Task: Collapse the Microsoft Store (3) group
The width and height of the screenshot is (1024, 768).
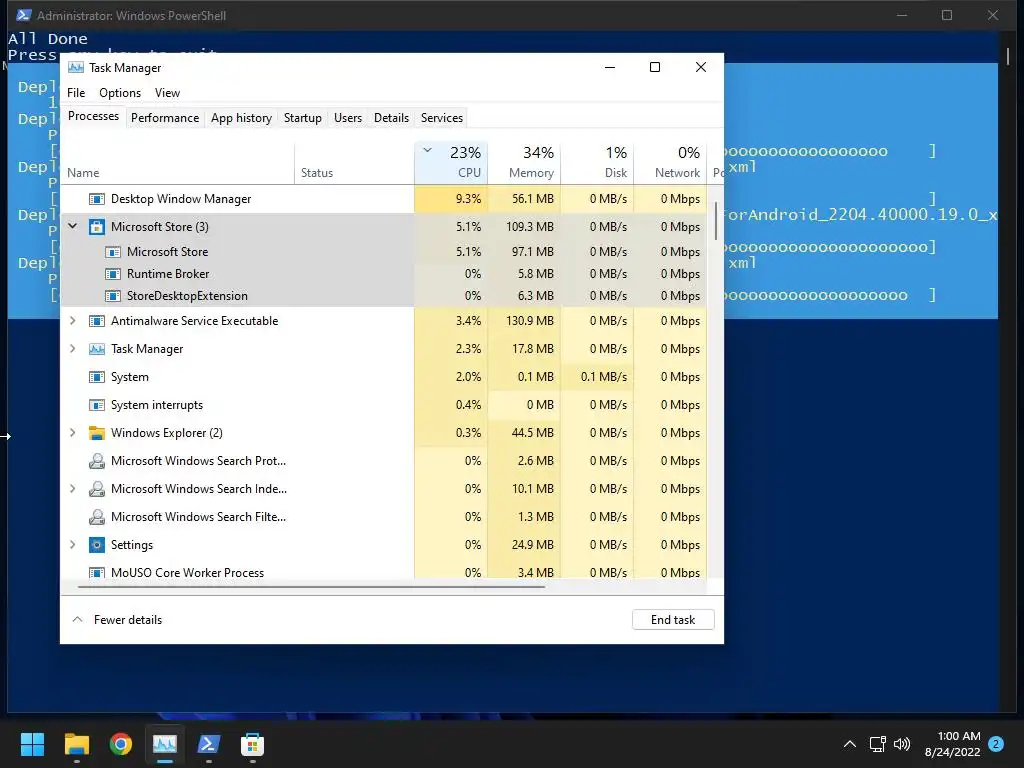Action: tap(73, 227)
